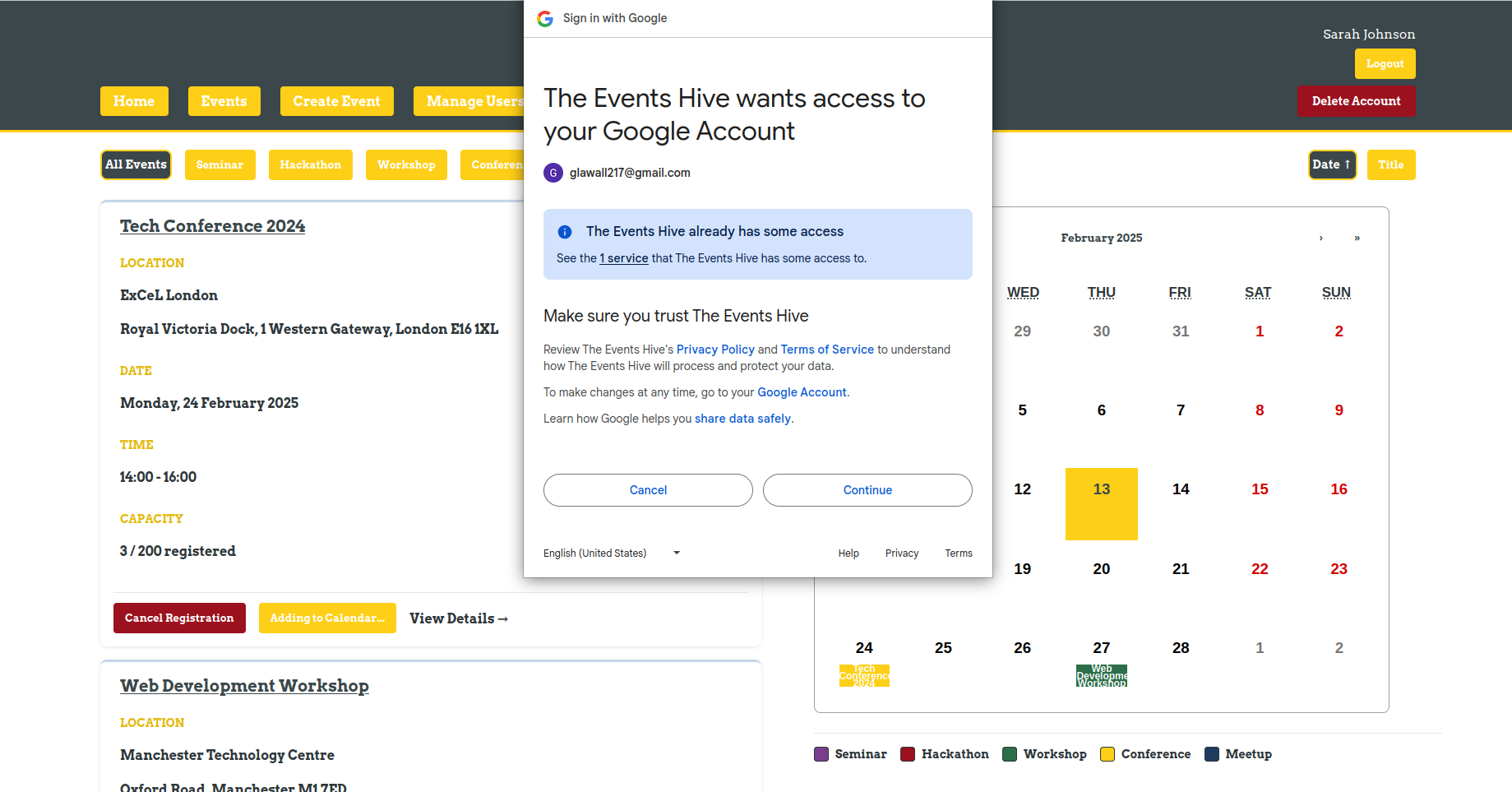Screen dimensions: 1512x792
Task: Click Terms in dialog footer
Action: pos(959,553)
